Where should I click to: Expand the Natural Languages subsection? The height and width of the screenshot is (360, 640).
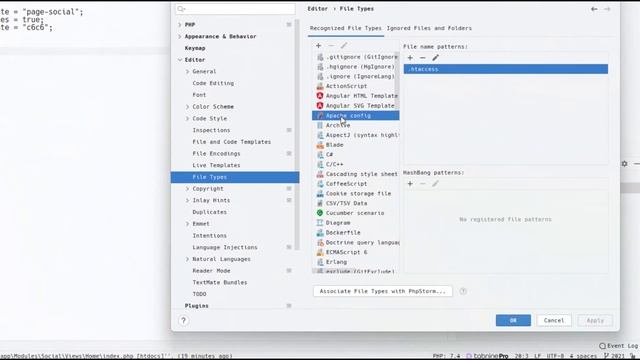coord(187,259)
